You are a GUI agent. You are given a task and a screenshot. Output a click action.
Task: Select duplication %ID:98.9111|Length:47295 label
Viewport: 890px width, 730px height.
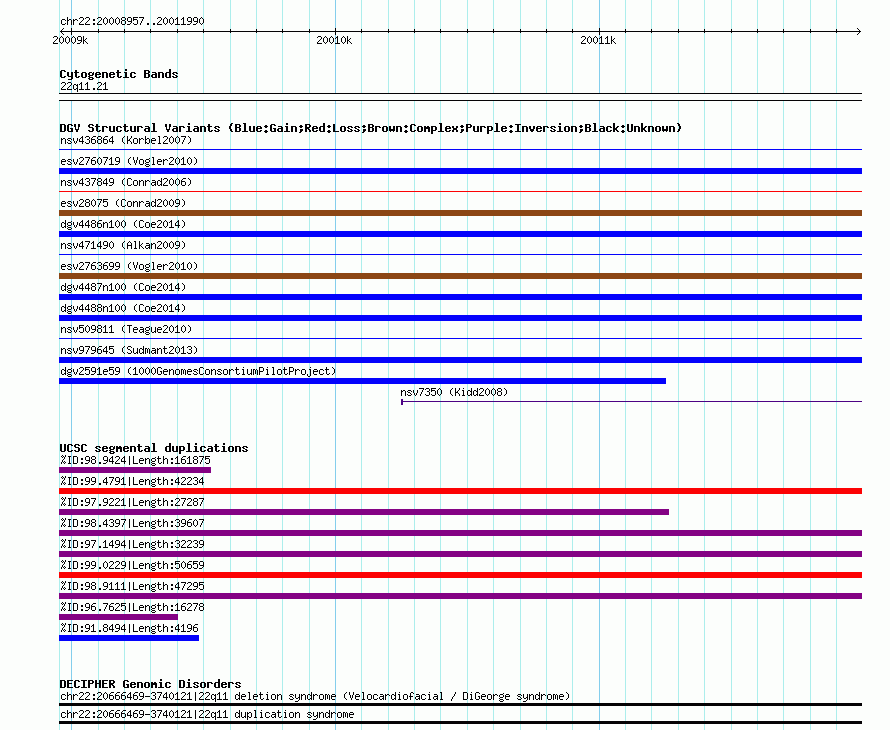tap(132, 586)
